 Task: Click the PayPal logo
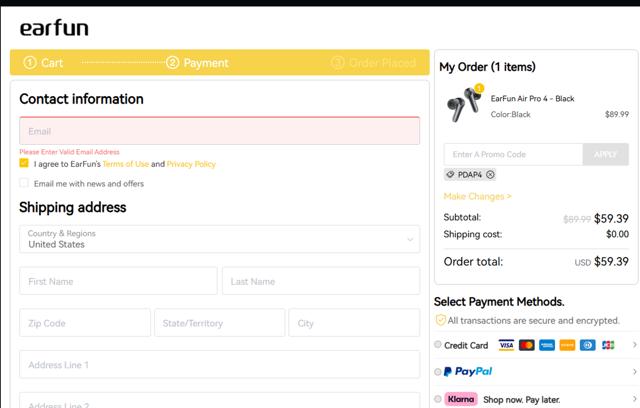click(468, 371)
